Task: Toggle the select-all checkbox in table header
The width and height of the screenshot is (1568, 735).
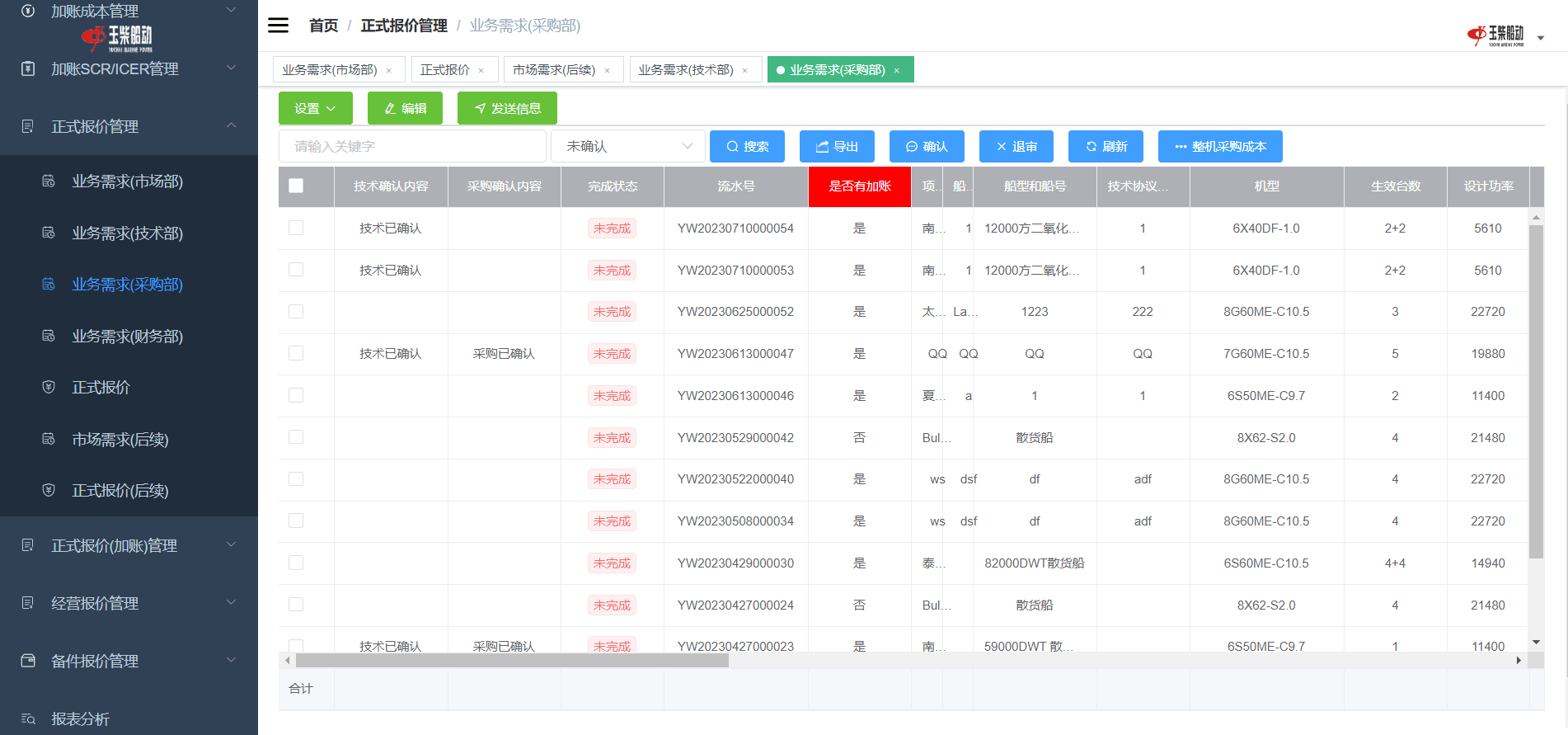Action: [x=296, y=186]
